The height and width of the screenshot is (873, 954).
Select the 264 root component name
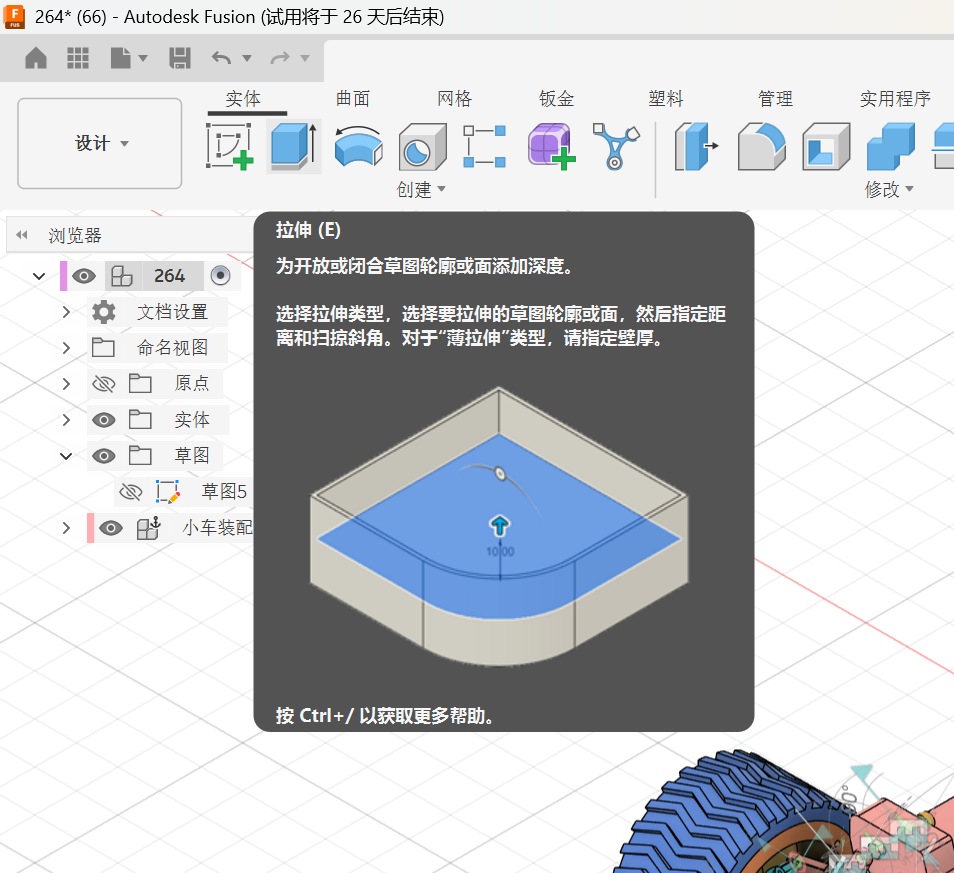pyautogui.click(x=169, y=276)
